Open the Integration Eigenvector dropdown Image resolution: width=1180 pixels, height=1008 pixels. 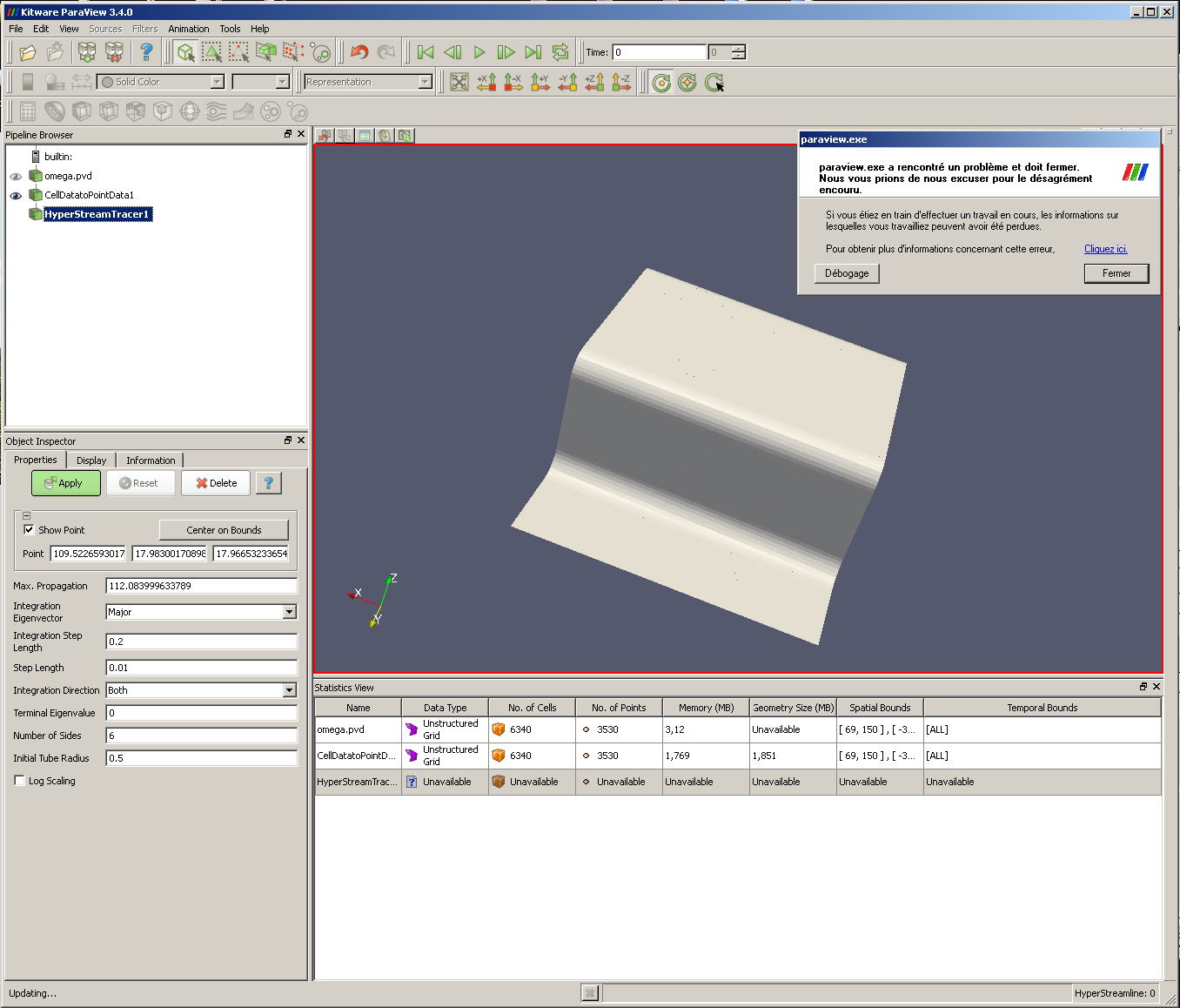pos(201,612)
